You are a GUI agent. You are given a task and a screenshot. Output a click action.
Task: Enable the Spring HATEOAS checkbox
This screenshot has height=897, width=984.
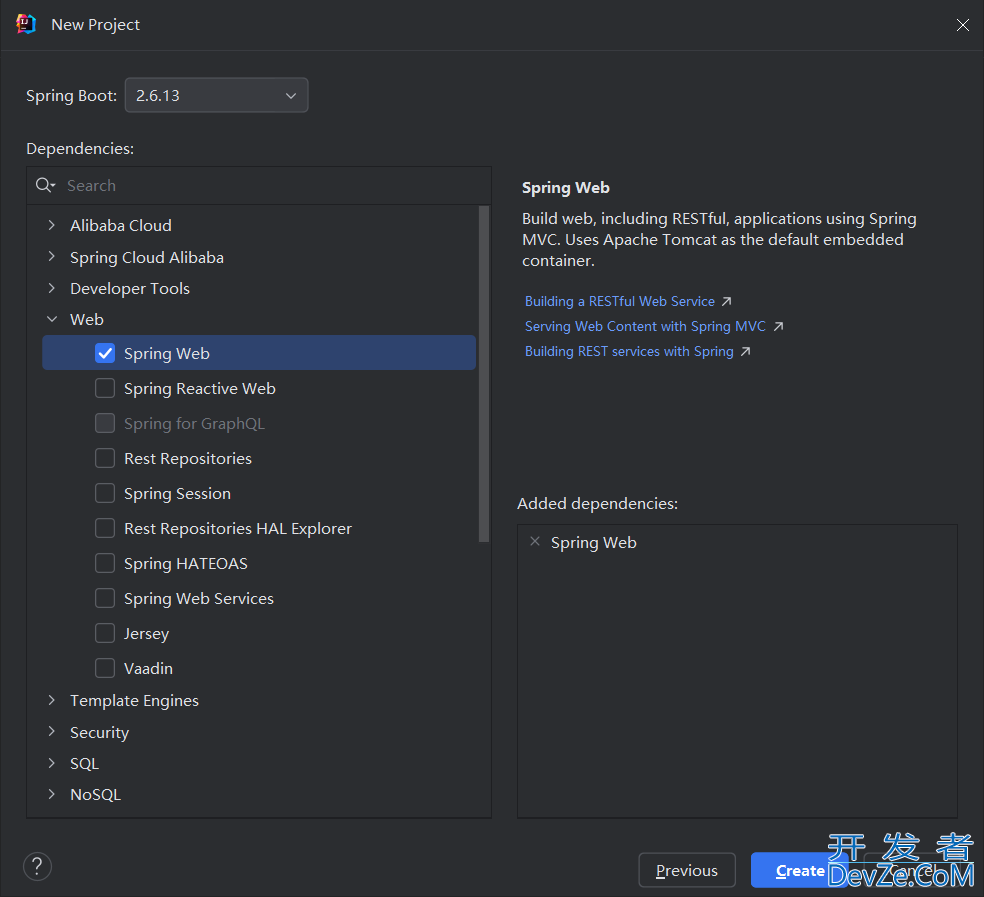[x=105, y=564]
